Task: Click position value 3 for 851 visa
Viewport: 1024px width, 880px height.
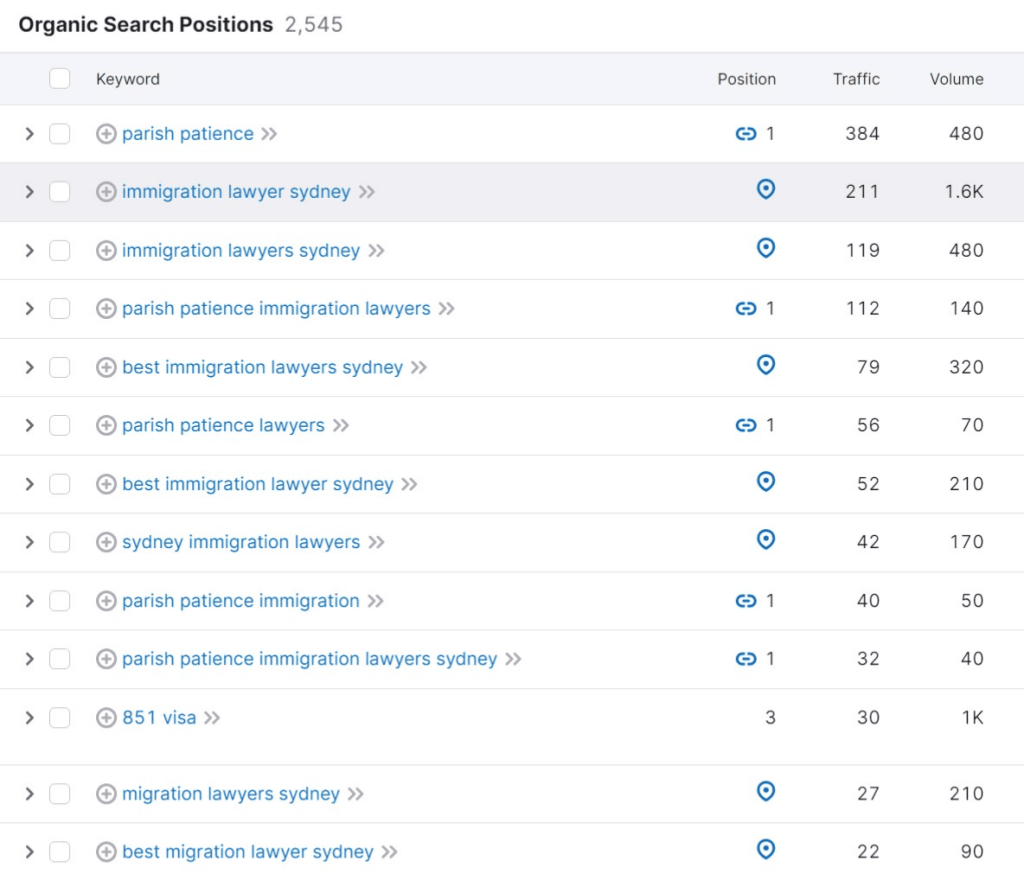Action: [771, 718]
